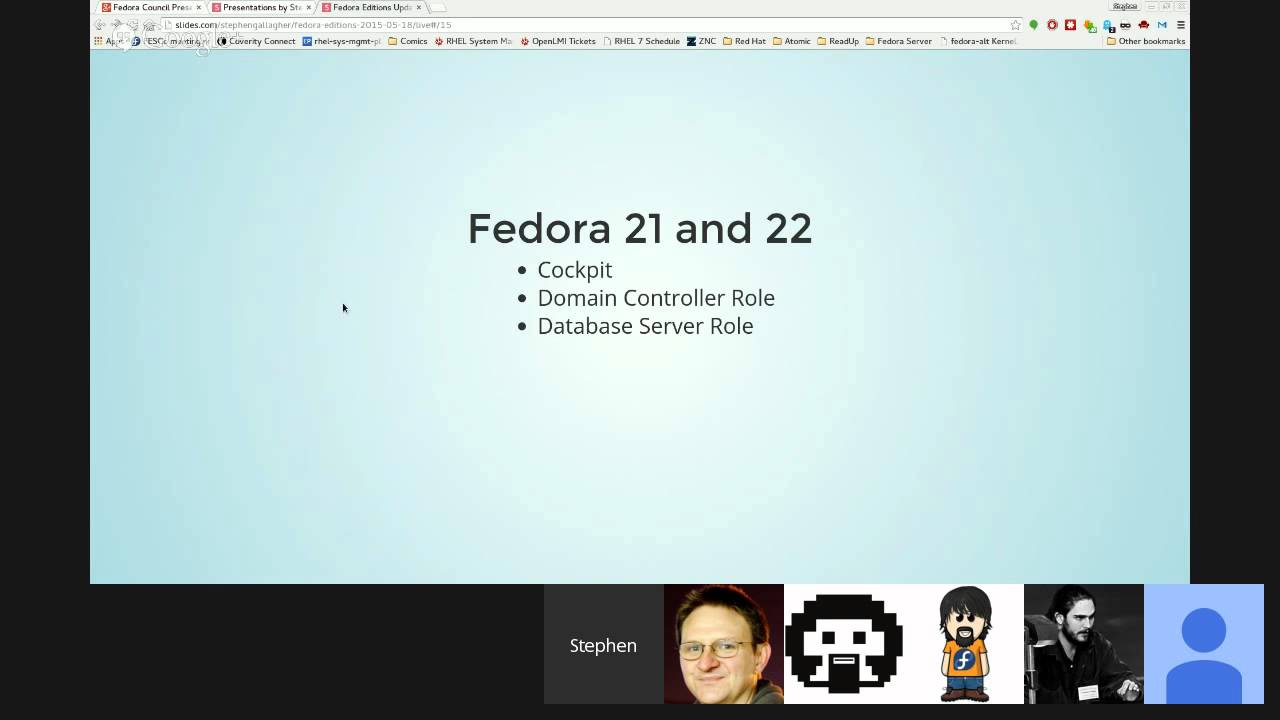Click the red circular extension icon
The image size is (1280, 720).
point(1052,25)
